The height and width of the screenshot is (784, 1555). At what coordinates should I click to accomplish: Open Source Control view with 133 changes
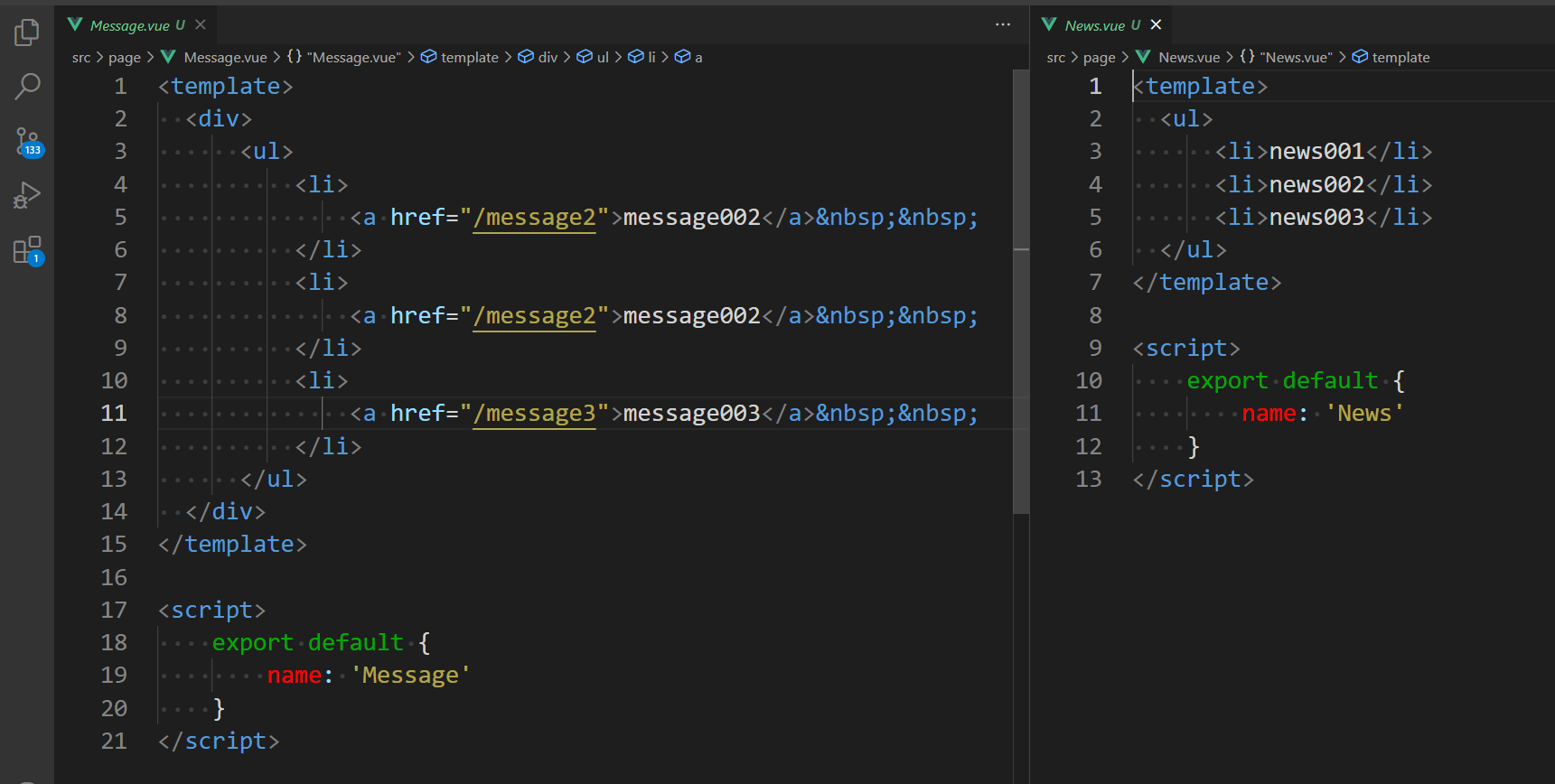coord(27,142)
